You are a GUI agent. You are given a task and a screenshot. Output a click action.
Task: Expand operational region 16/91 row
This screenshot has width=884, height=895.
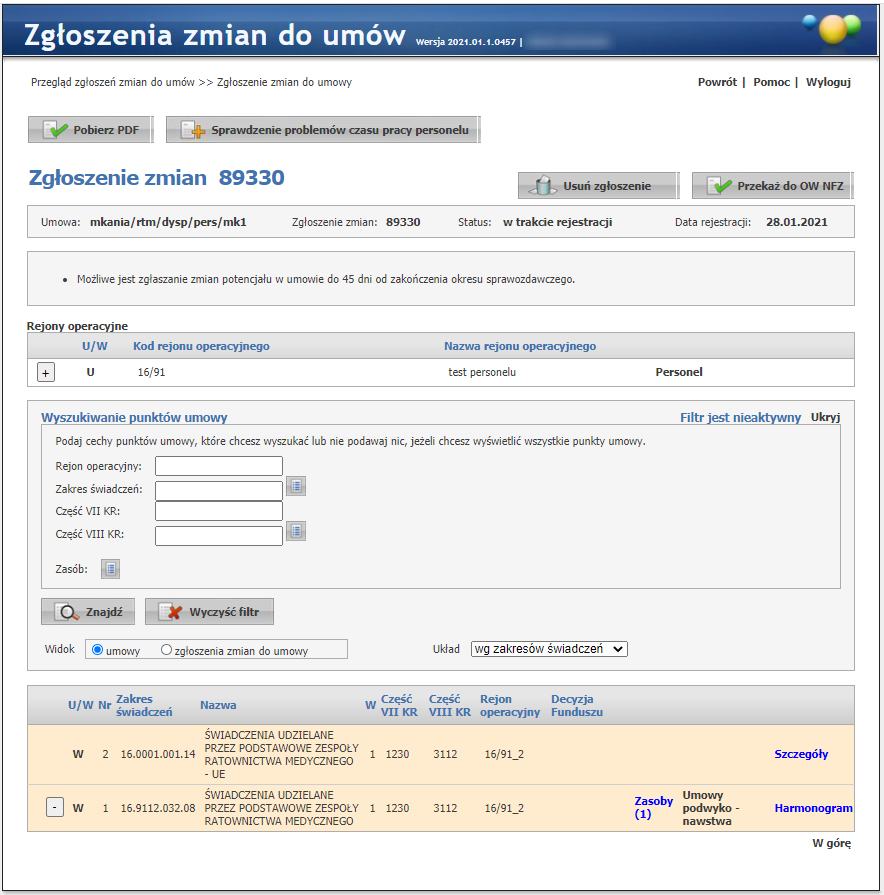[46, 372]
